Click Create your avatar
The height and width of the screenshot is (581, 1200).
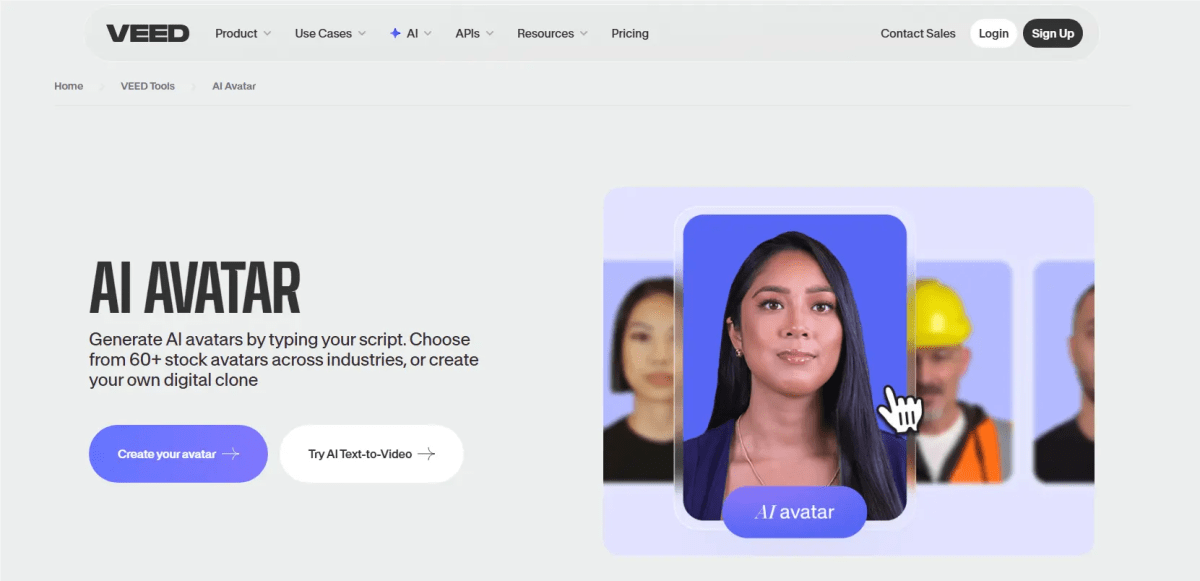coord(178,453)
